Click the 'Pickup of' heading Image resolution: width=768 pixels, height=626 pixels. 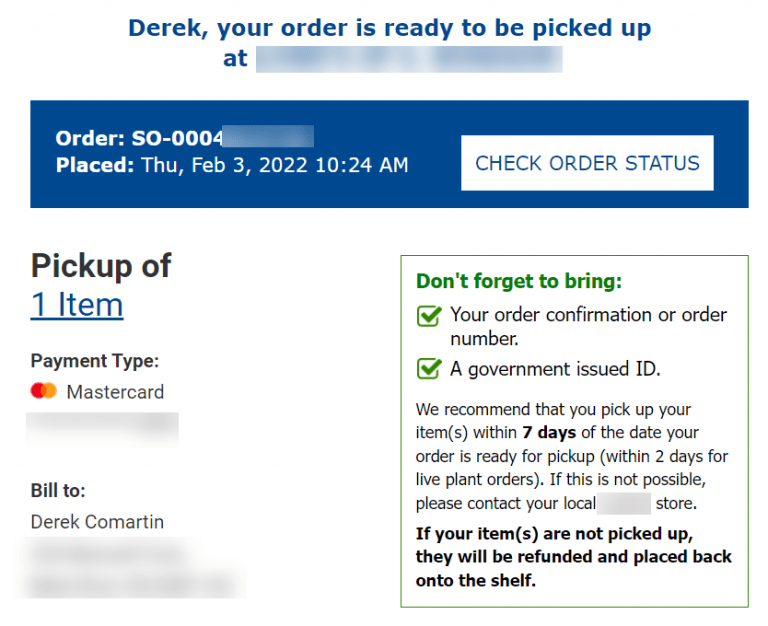tap(101, 265)
